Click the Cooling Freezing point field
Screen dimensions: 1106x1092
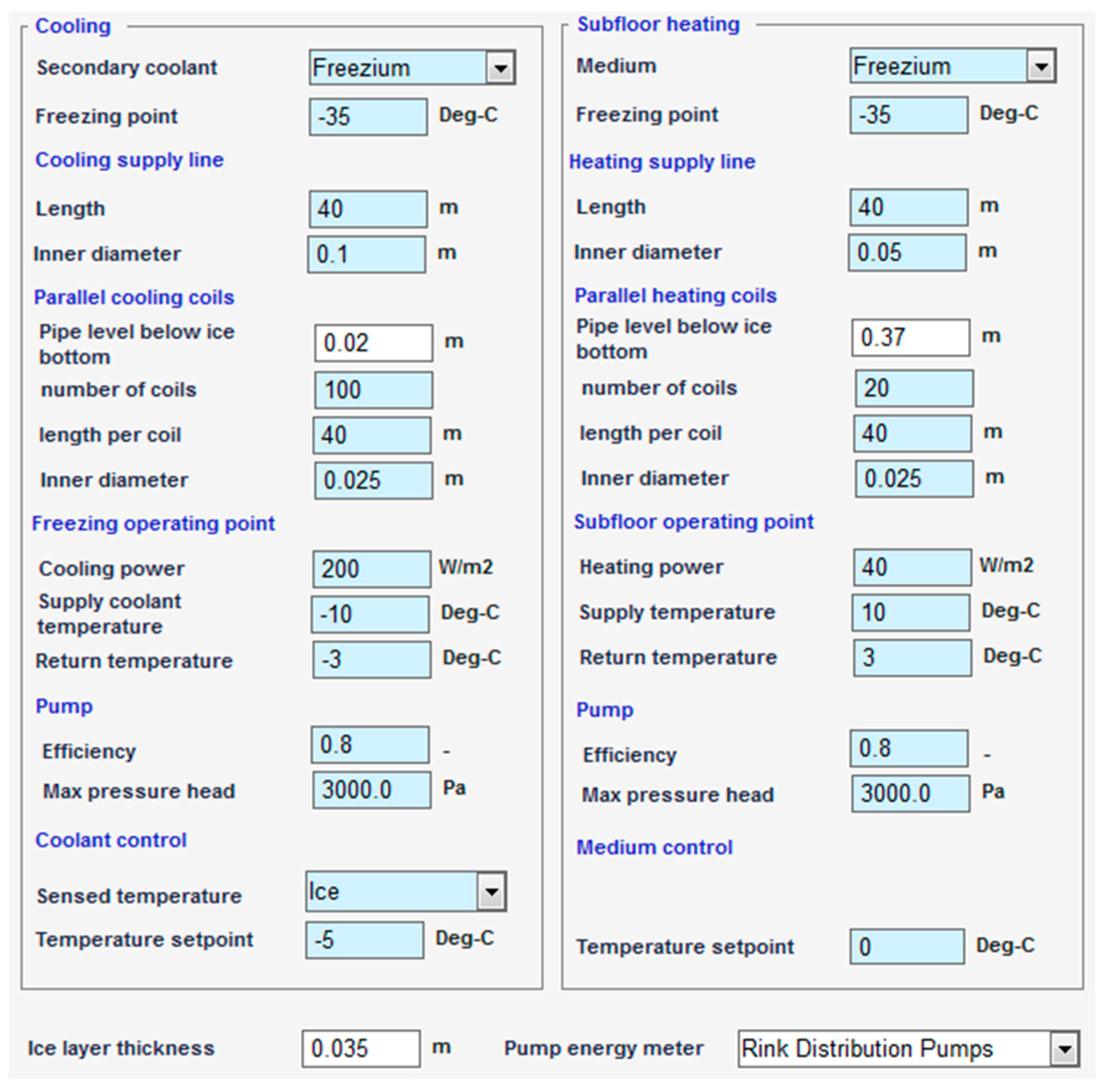368,117
